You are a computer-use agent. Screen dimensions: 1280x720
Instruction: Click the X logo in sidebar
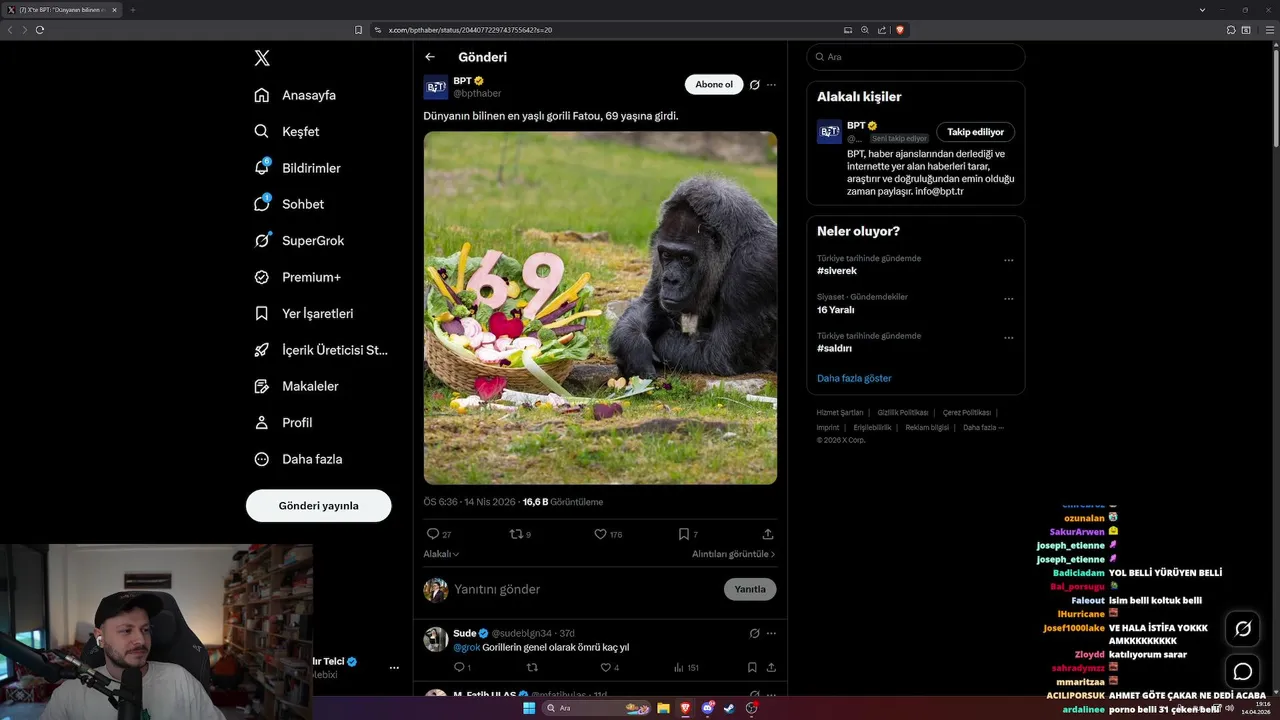click(262, 58)
